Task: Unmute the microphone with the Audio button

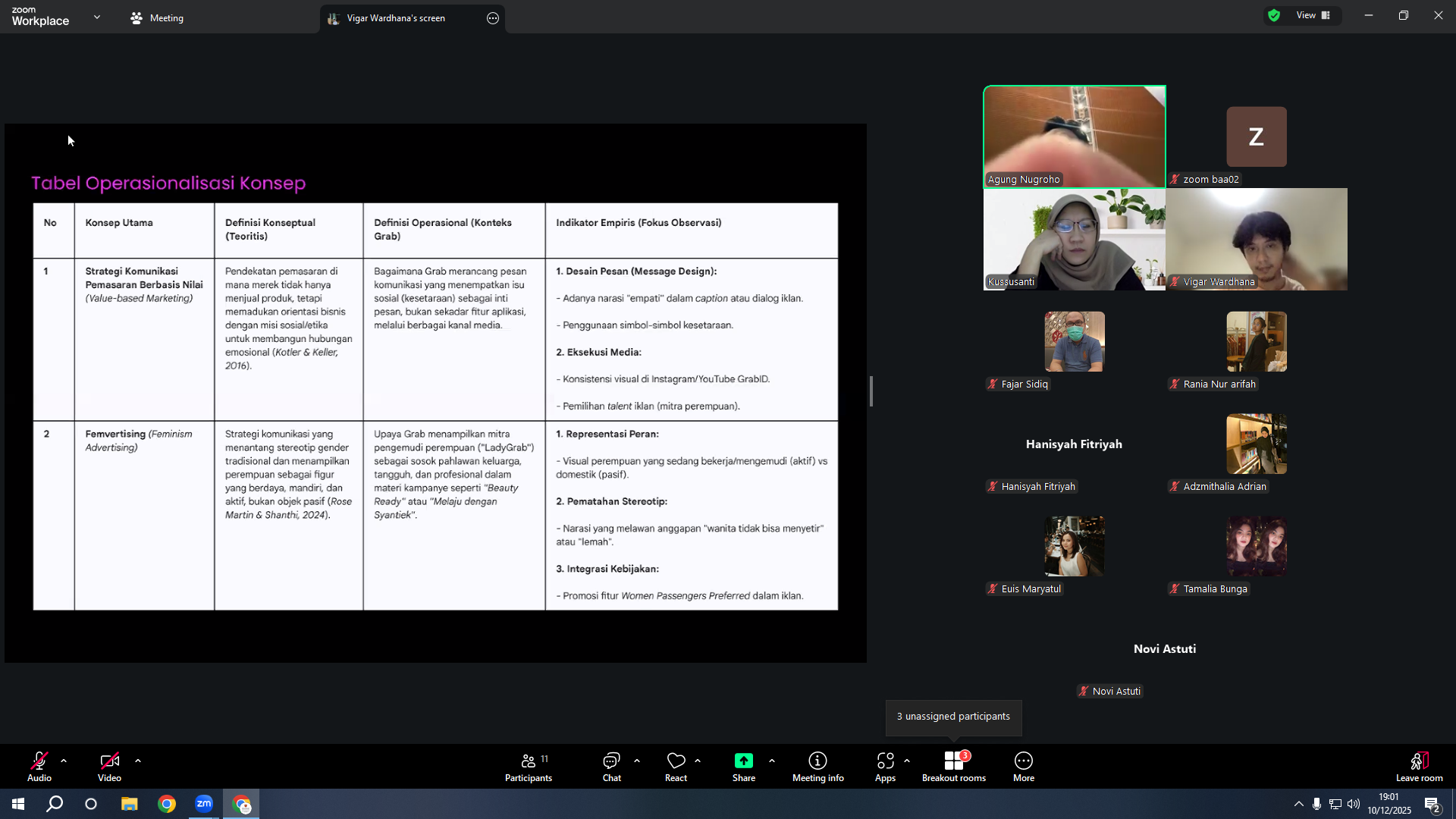Action: 39,767
